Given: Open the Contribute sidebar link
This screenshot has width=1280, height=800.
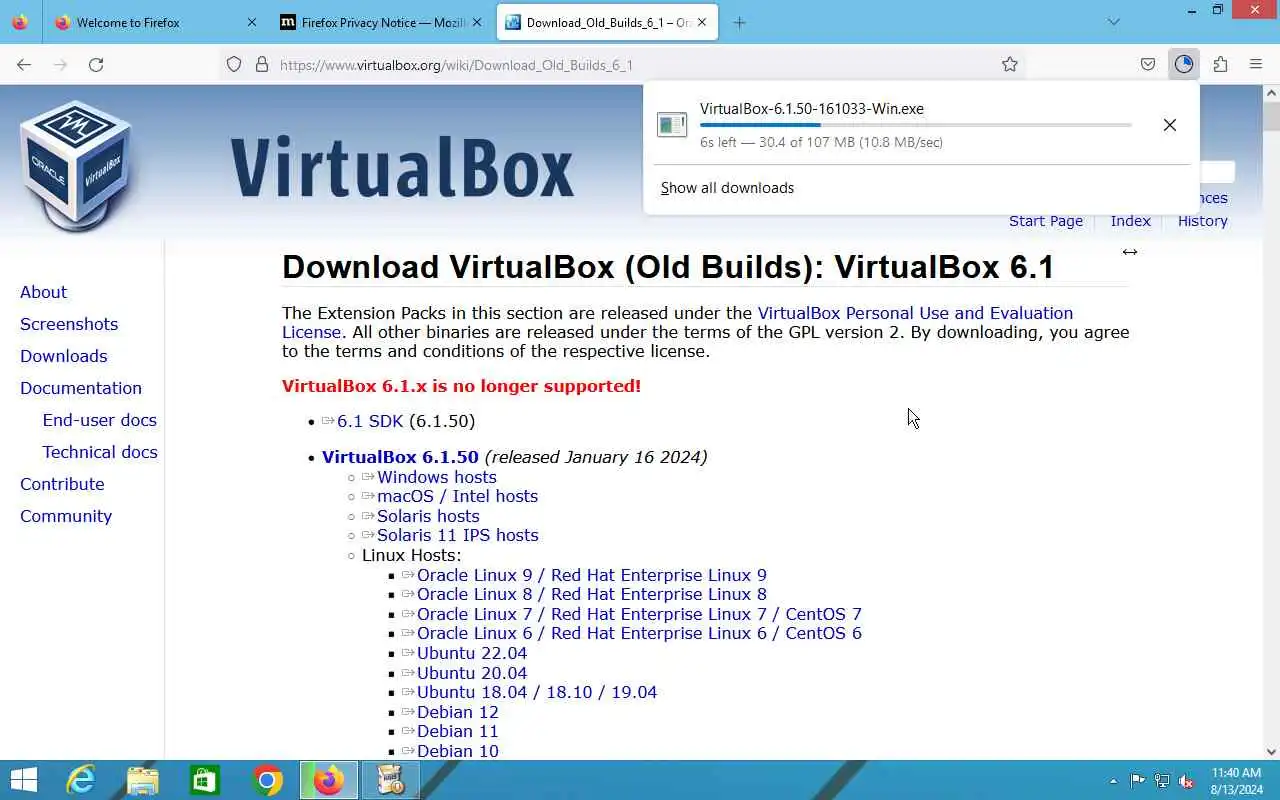Looking at the screenshot, I should tap(62, 484).
